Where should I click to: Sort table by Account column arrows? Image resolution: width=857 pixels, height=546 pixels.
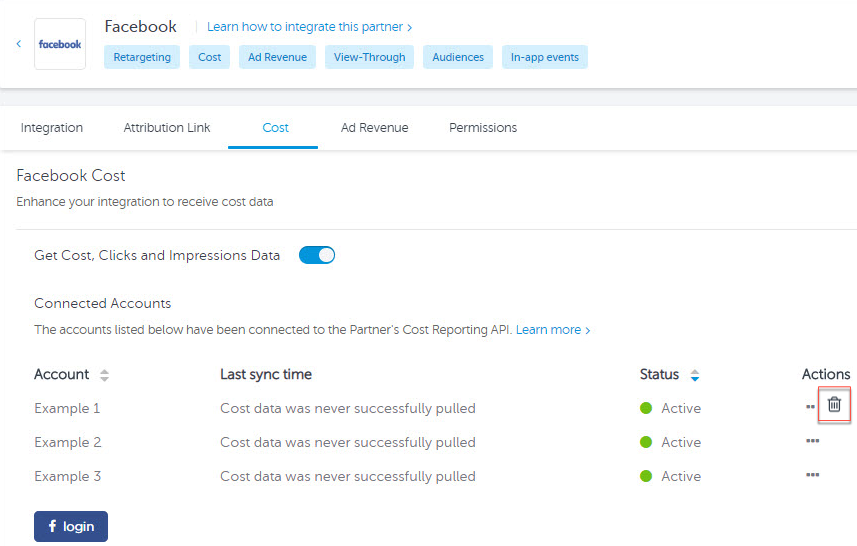coord(104,375)
